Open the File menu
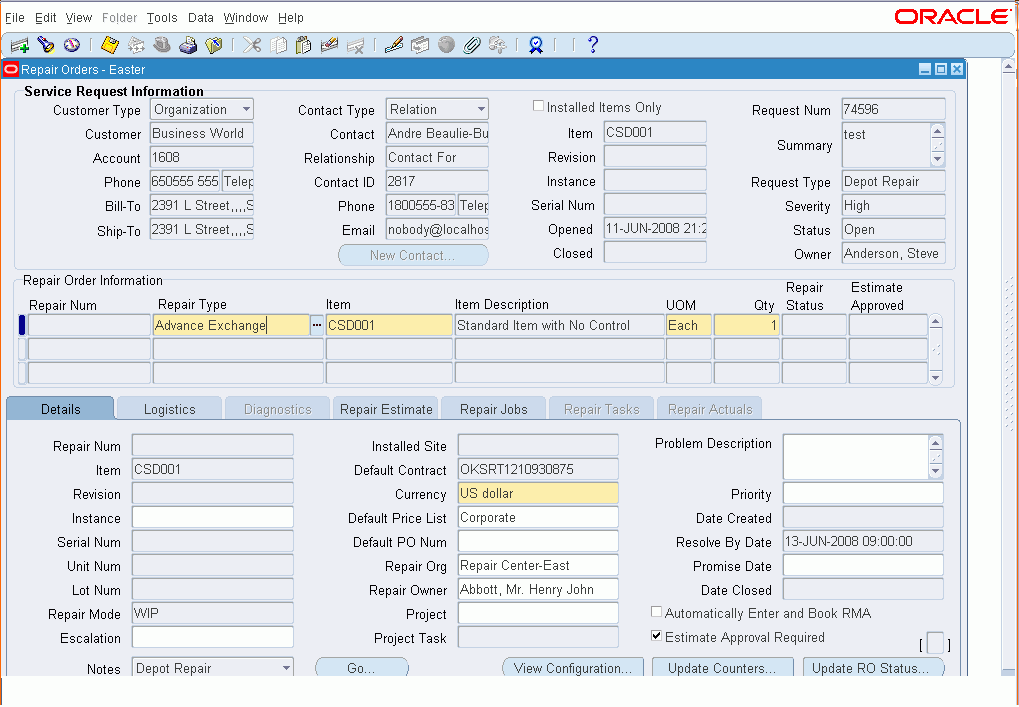Image resolution: width=1019 pixels, height=707 pixels. click(x=14, y=18)
